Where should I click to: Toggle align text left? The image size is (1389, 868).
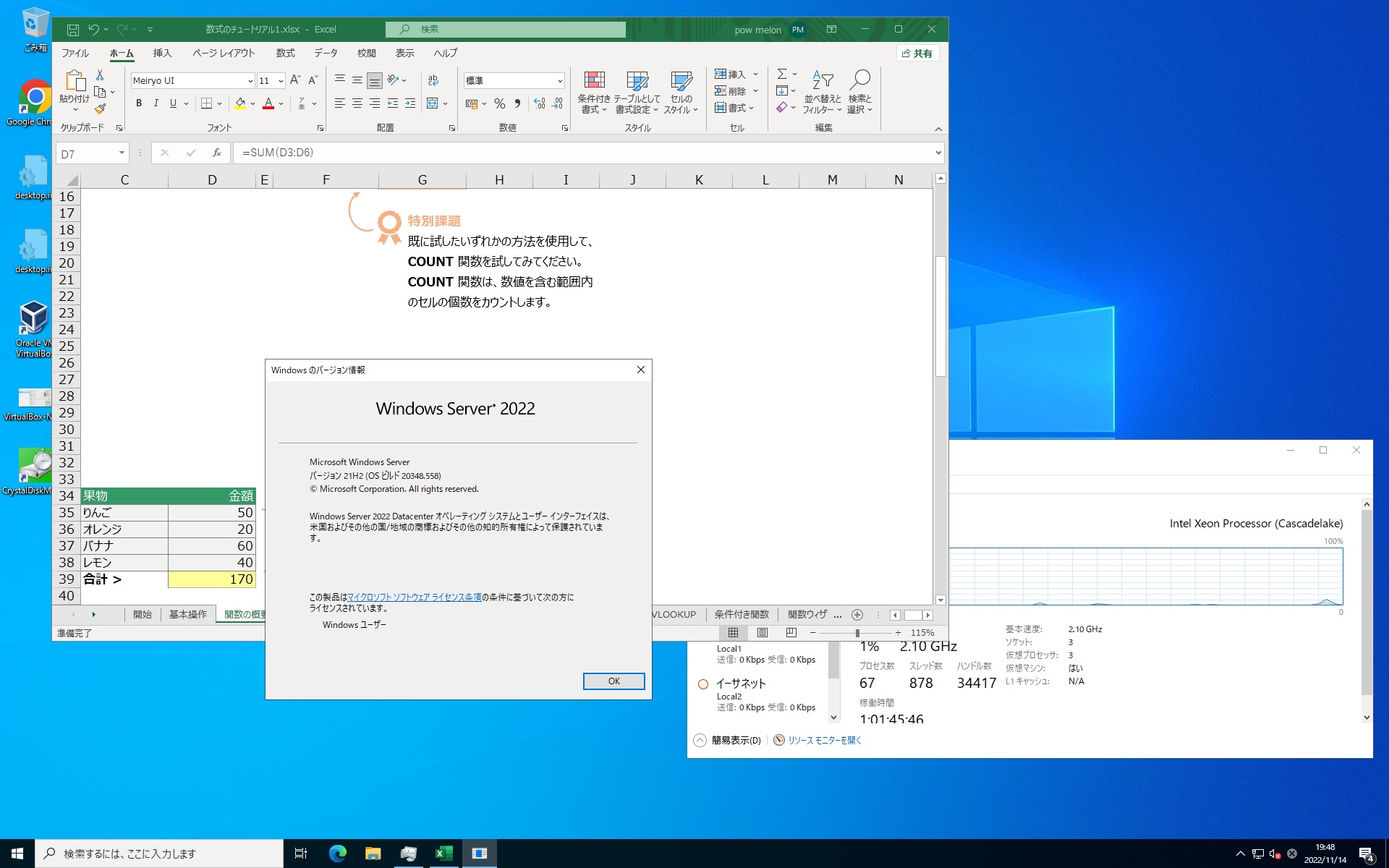pos(339,103)
